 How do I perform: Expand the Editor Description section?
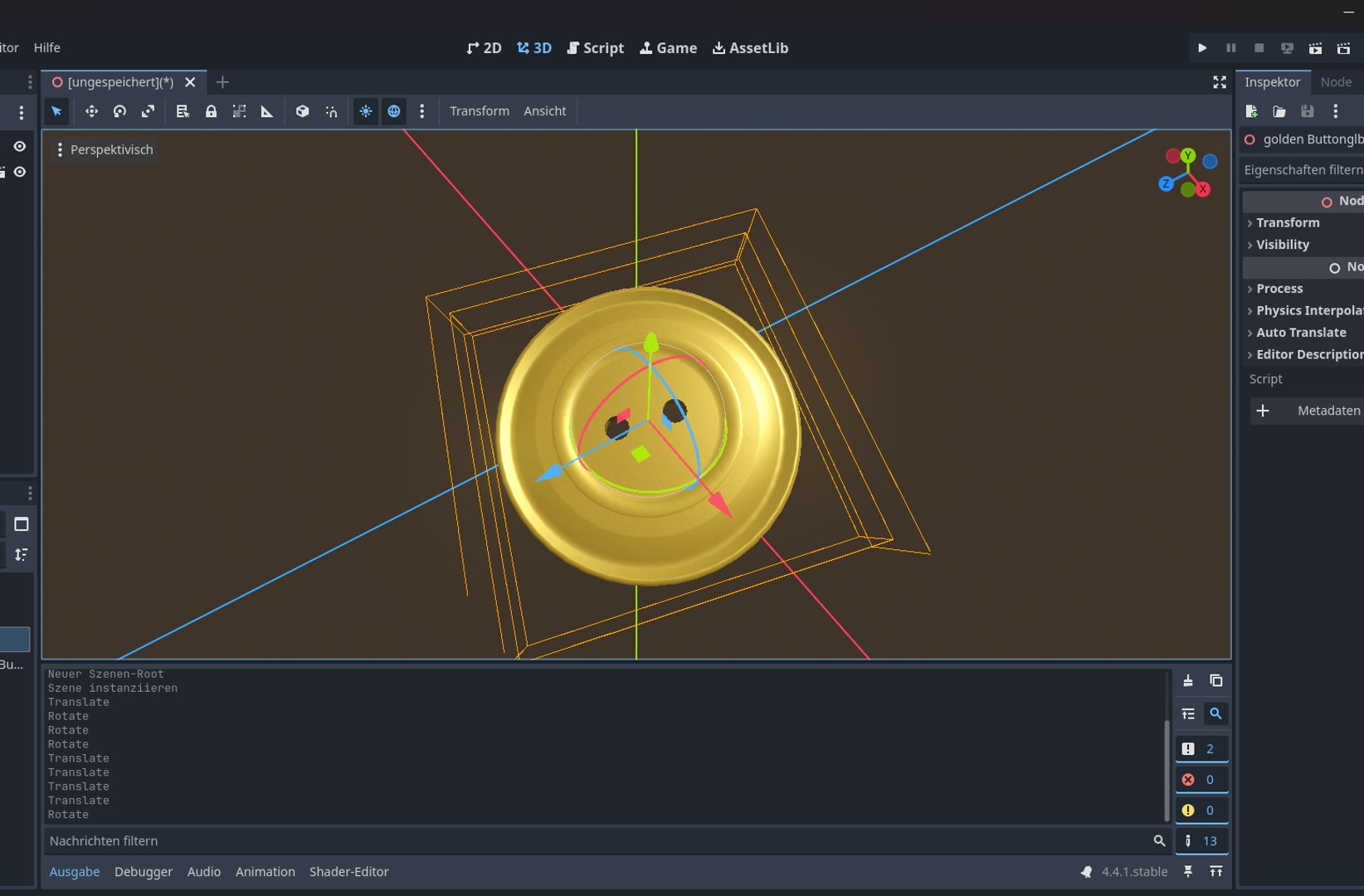pyautogui.click(x=1303, y=354)
